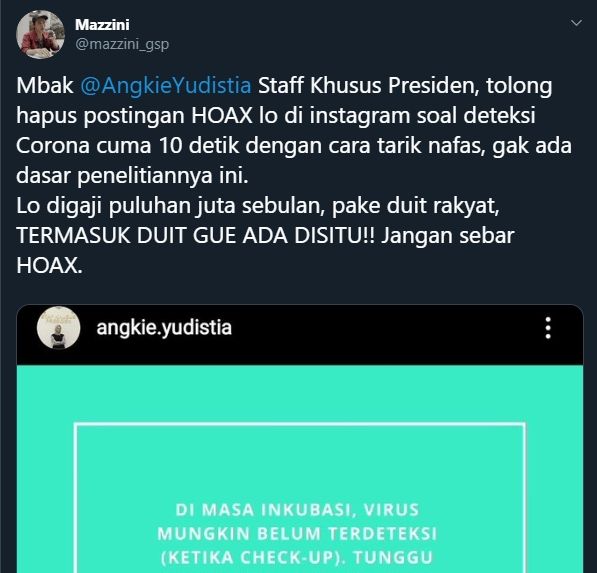Click the Mazzini display name
The image size is (597, 573).
pyautogui.click(x=102, y=25)
